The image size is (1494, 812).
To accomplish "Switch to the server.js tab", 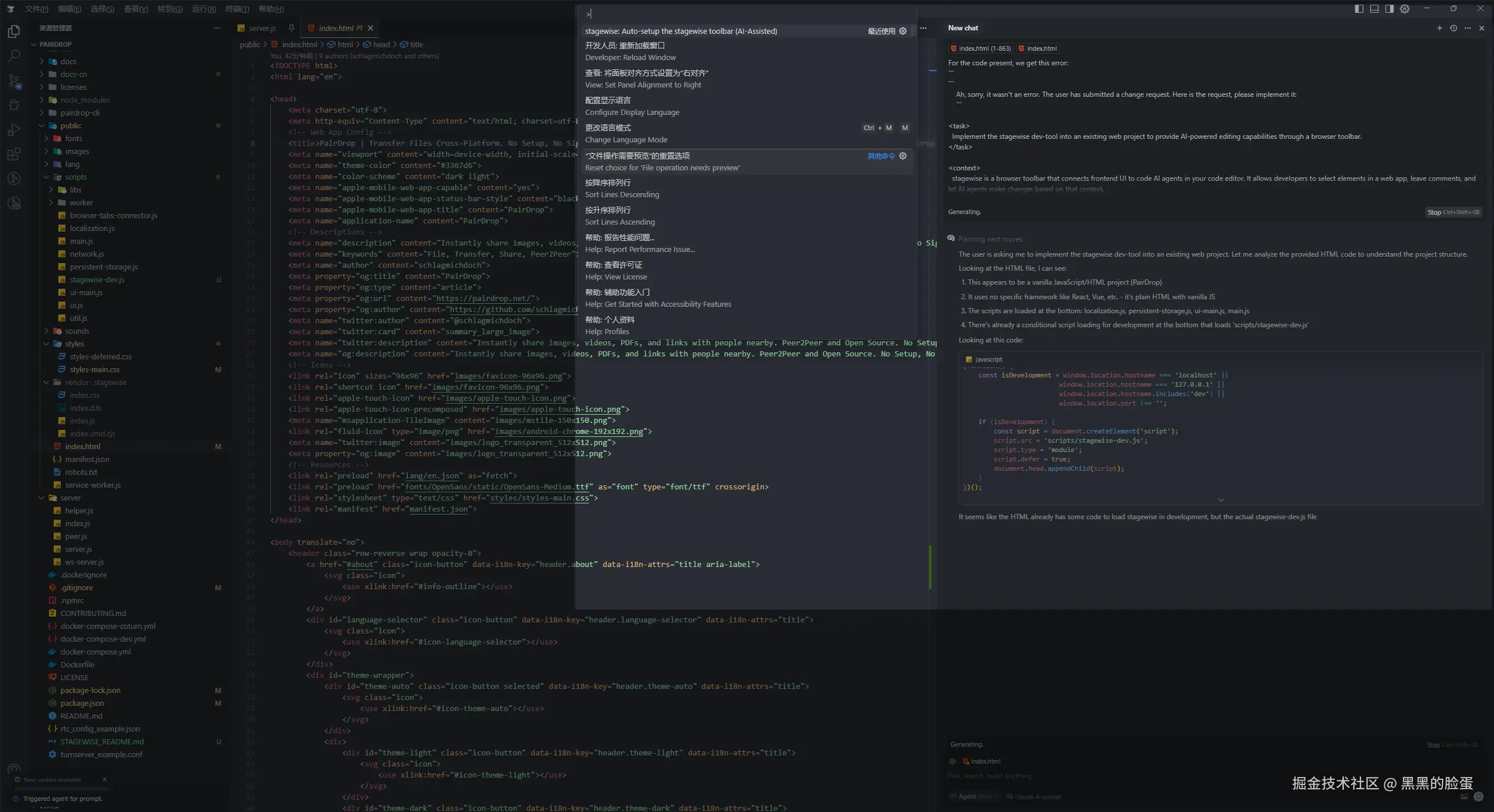I will coord(261,28).
